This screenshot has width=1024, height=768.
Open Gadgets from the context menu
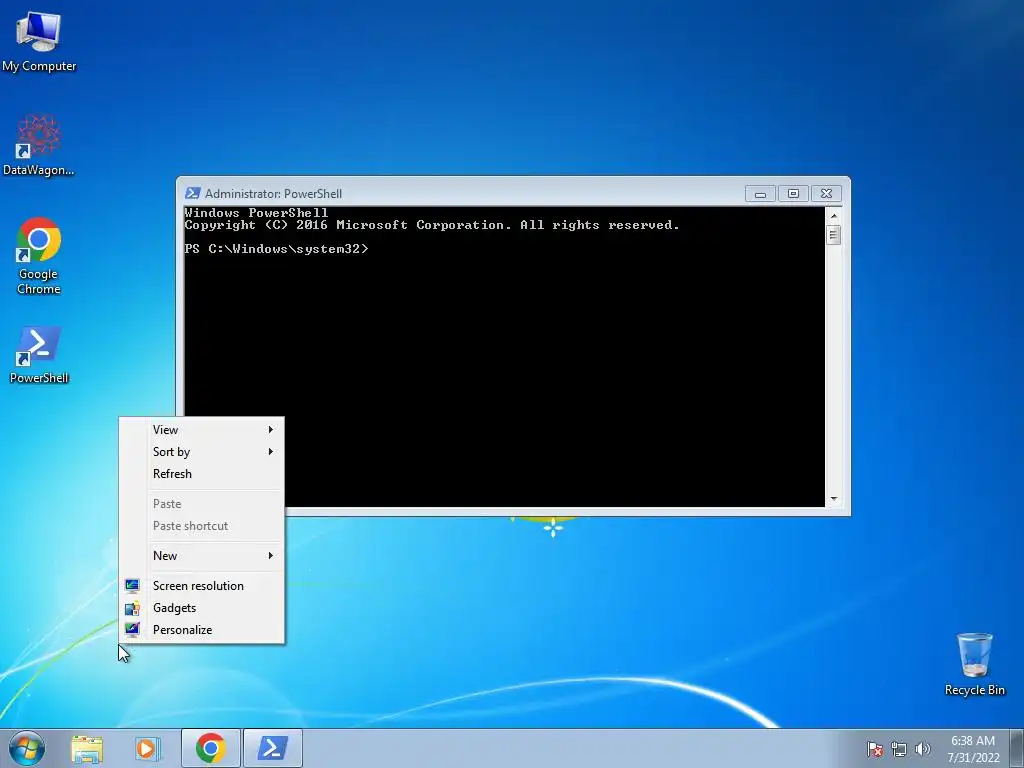tap(202, 608)
